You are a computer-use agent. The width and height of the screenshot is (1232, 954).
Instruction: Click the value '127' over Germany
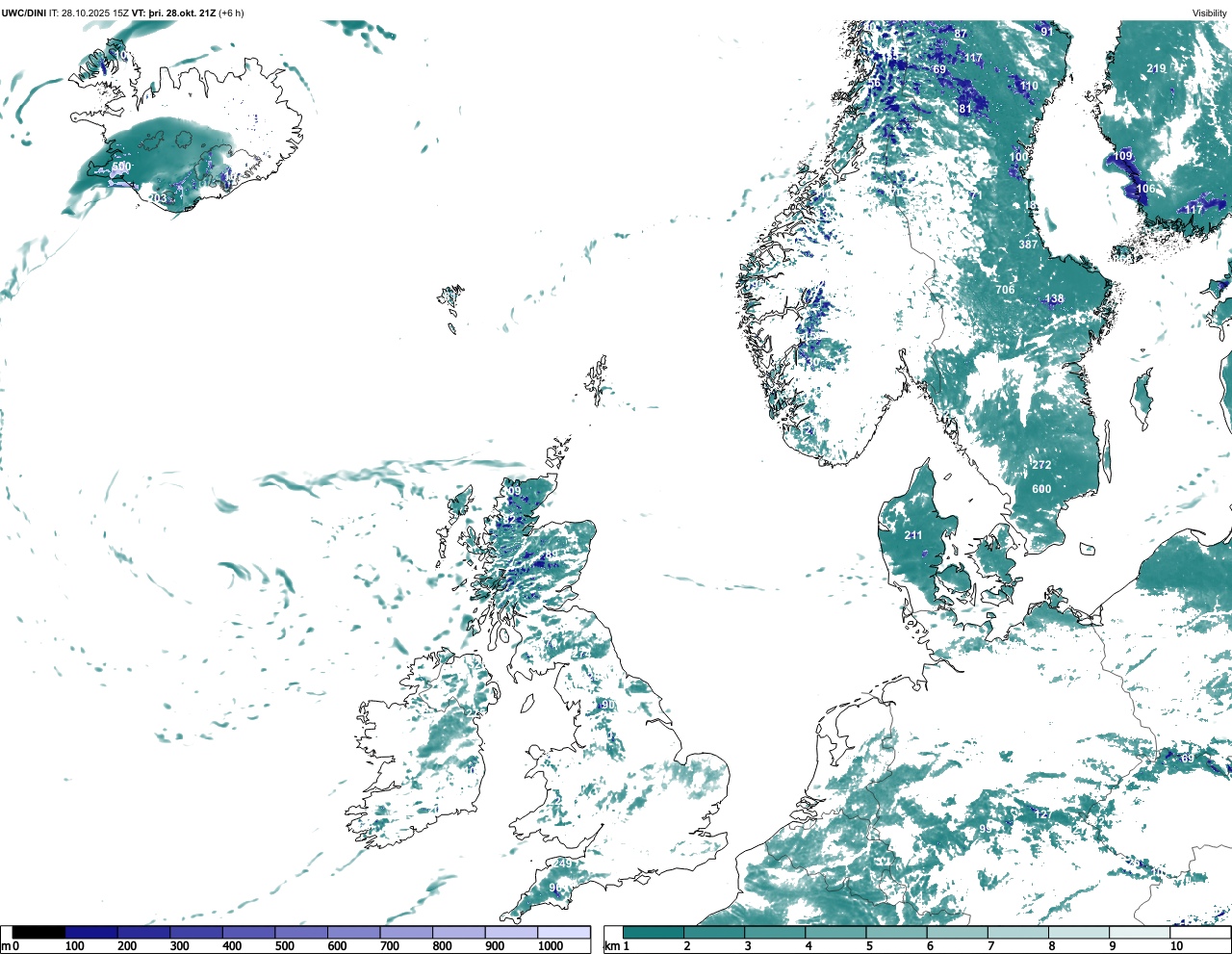[x=1042, y=814]
